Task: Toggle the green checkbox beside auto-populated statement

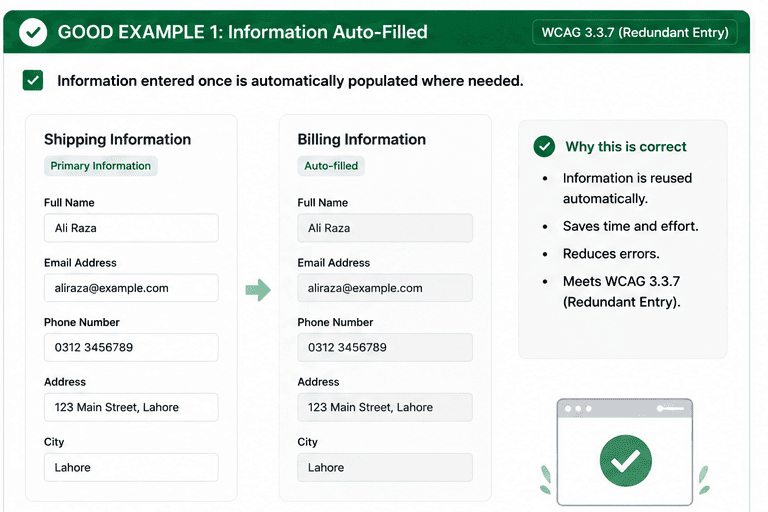Action: pyautogui.click(x=33, y=80)
